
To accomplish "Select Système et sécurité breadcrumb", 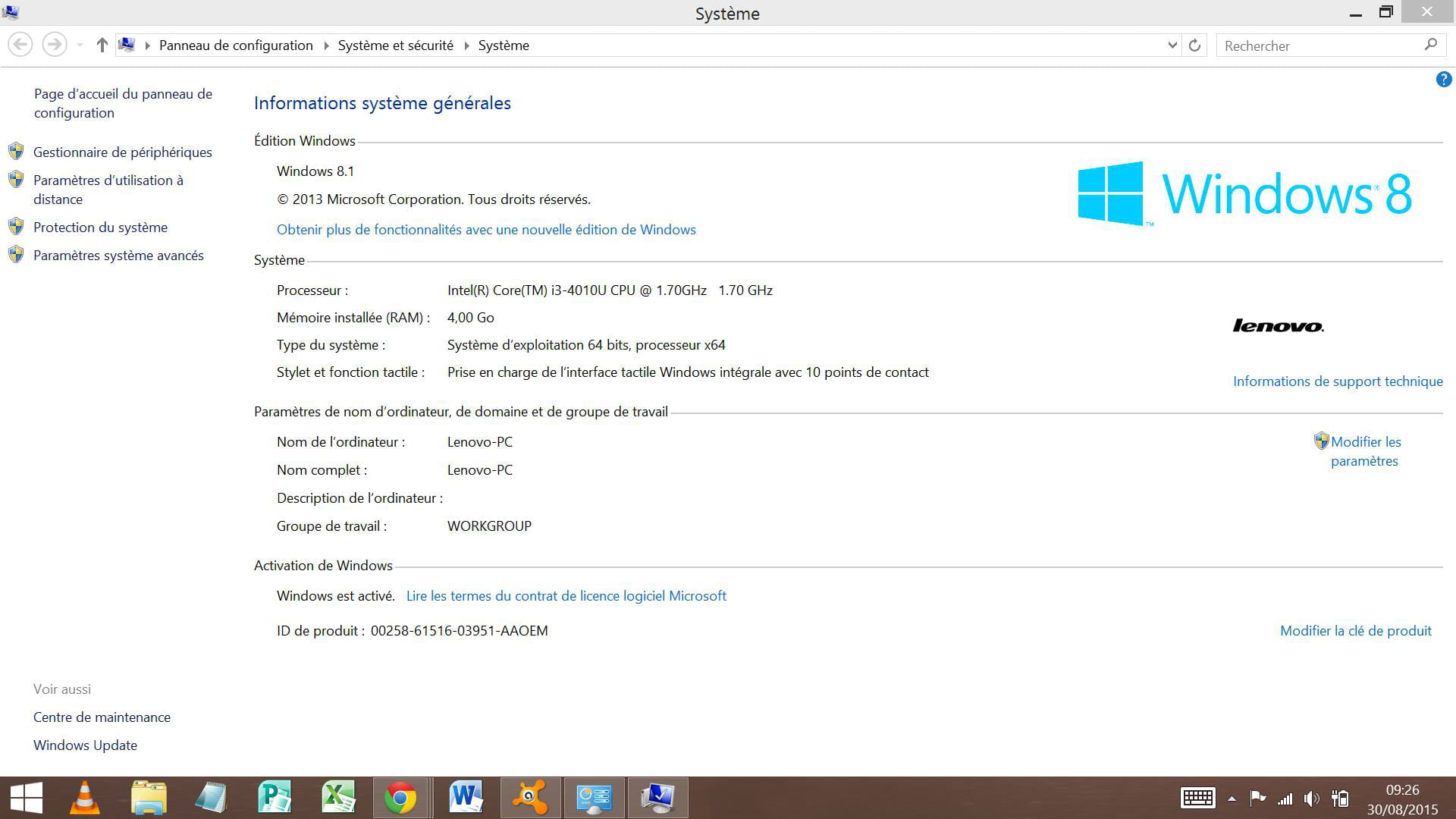I will point(395,45).
